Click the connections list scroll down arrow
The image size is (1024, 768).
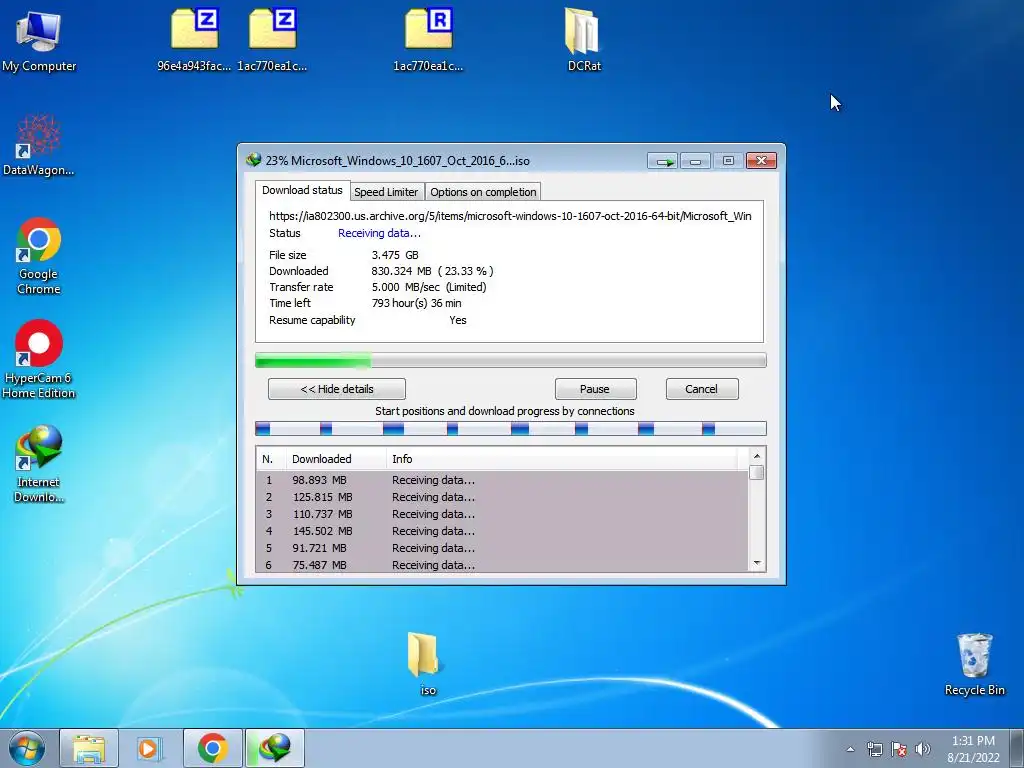756,563
